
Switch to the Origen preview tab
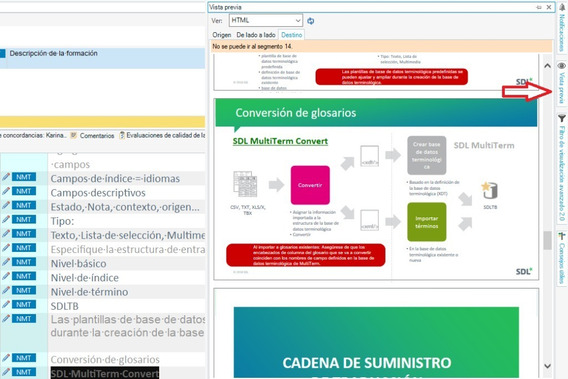pyautogui.click(x=222, y=35)
